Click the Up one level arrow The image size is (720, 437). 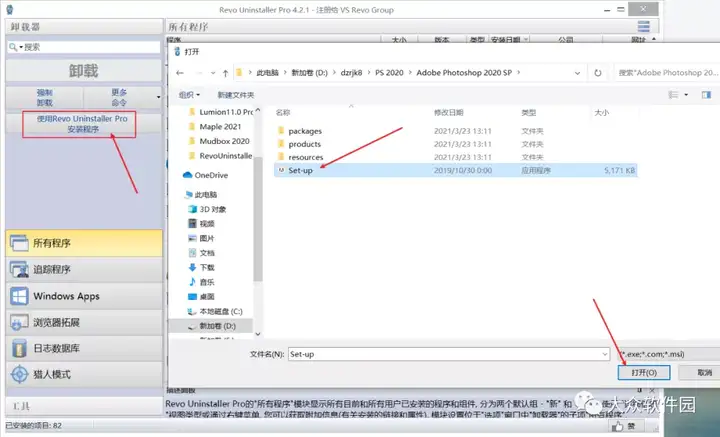click(x=225, y=73)
